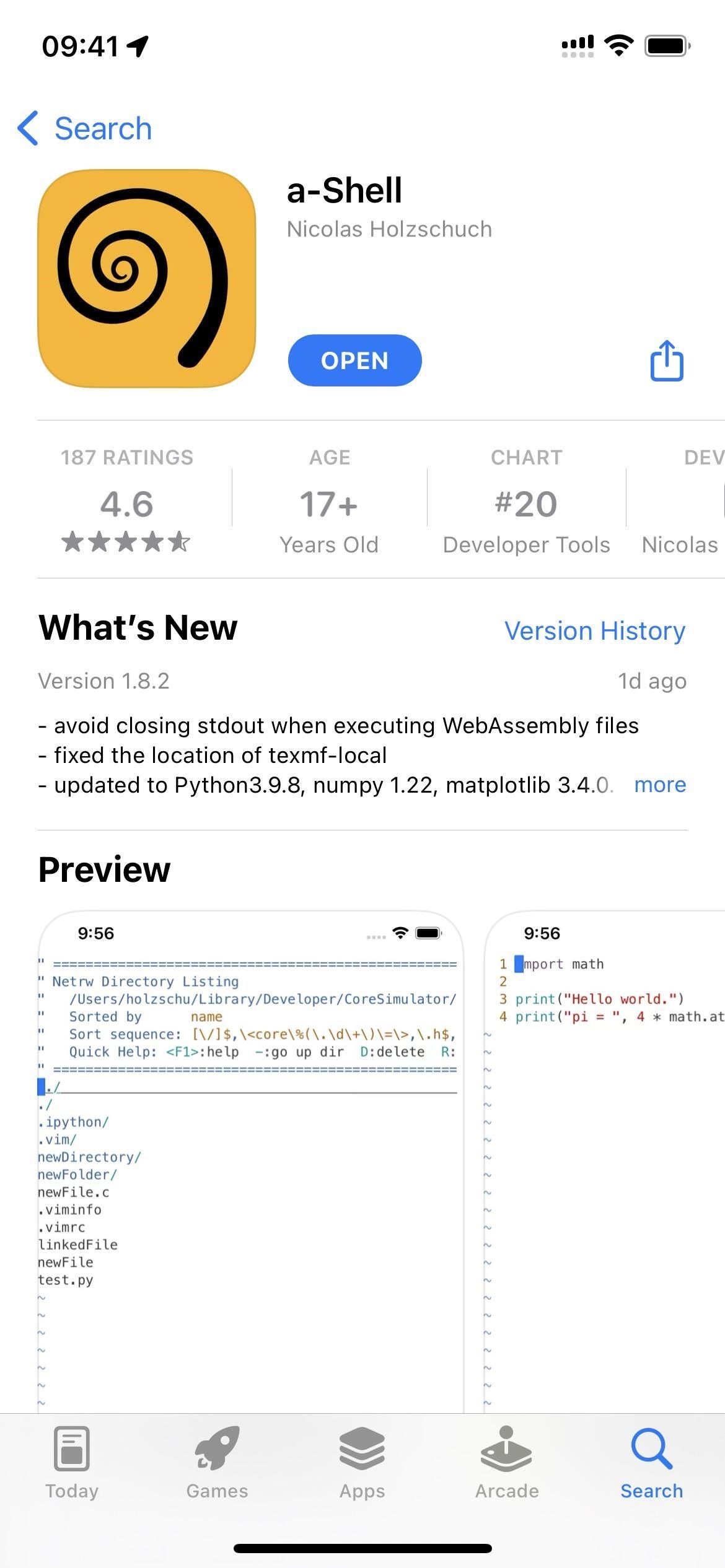Tap the '1d ago' update date
Viewport: 725px width, 1568px height.
pyautogui.click(x=652, y=681)
